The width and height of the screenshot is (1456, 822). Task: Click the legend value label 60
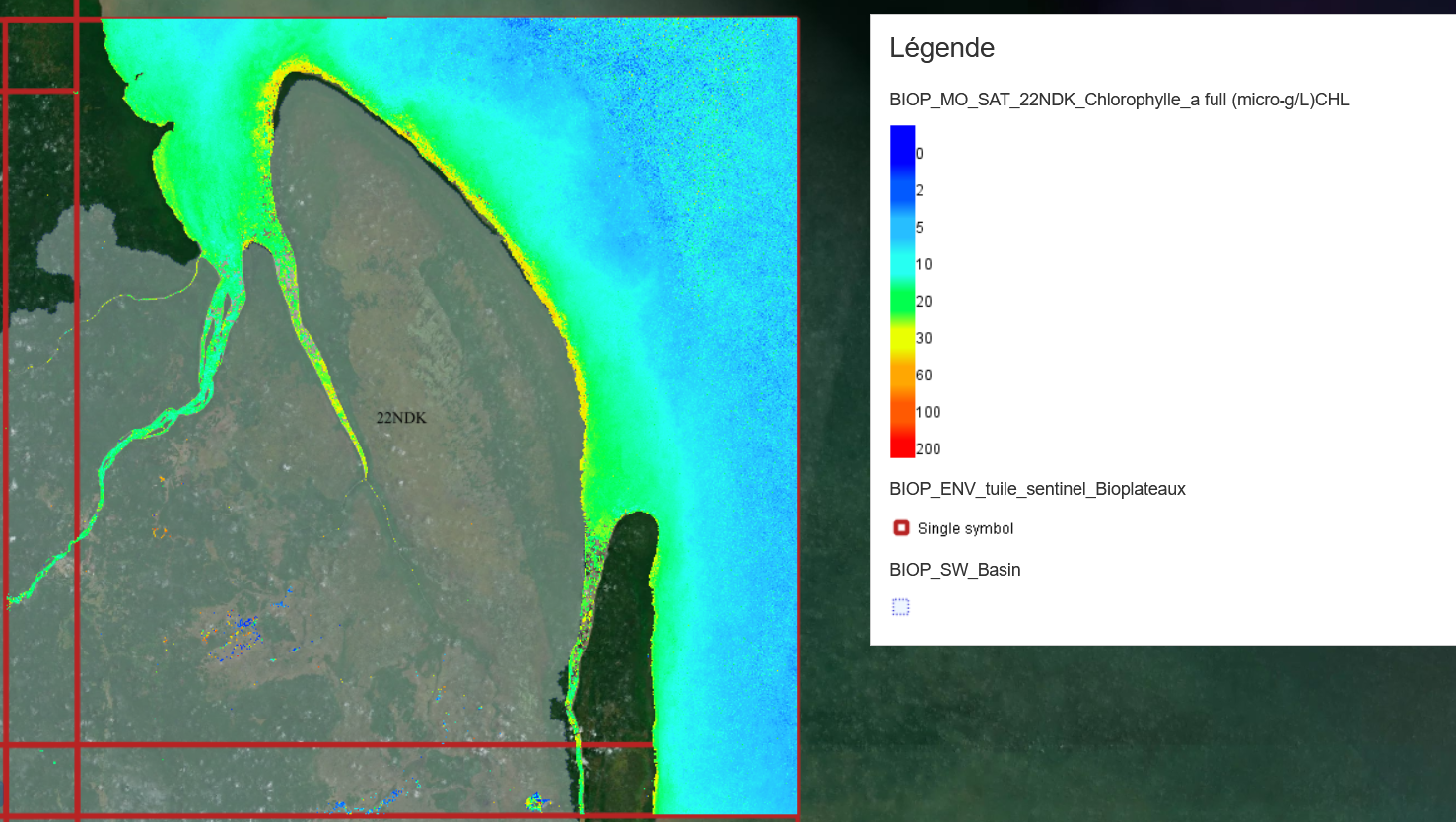(924, 376)
